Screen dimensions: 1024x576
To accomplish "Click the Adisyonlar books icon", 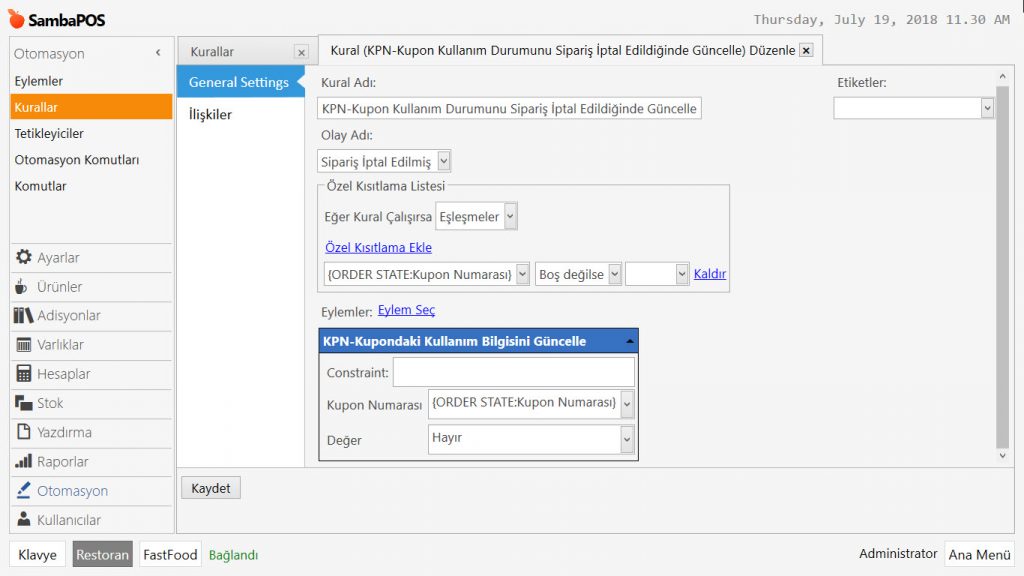I will [x=24, y=316].
